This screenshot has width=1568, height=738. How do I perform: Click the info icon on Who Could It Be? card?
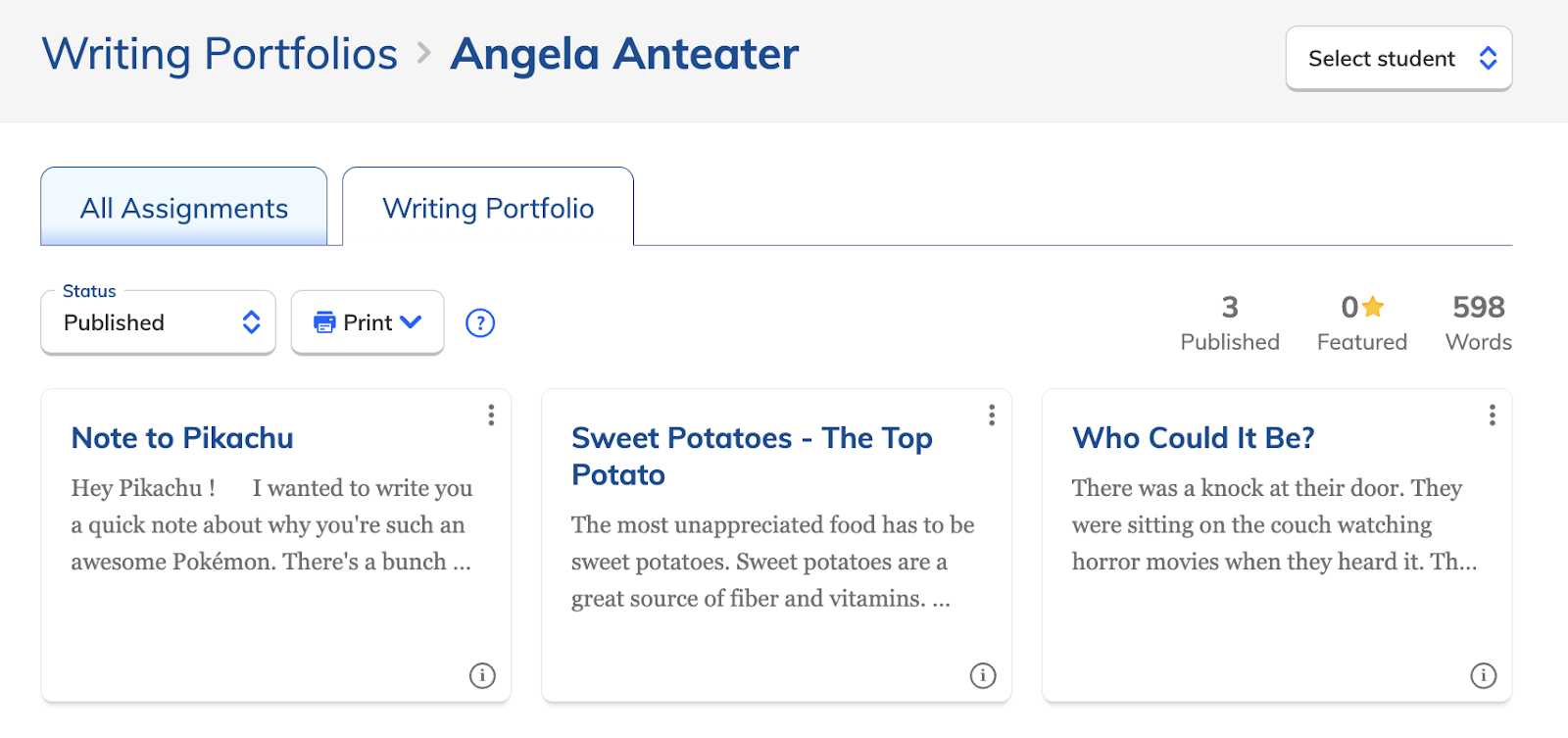(1483, 676)
